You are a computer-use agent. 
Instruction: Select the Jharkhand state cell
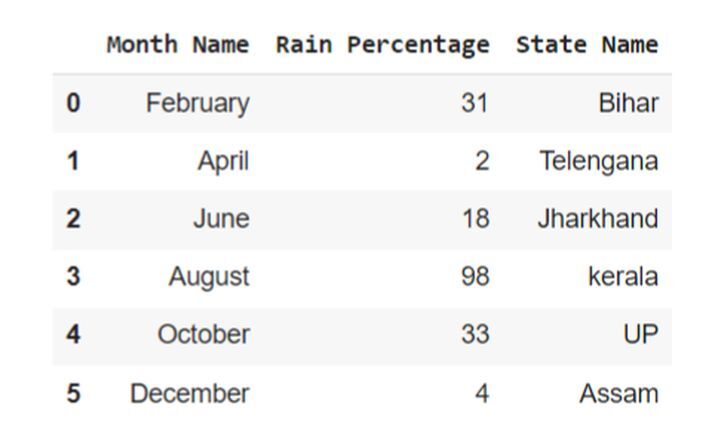tap(597, 219)
